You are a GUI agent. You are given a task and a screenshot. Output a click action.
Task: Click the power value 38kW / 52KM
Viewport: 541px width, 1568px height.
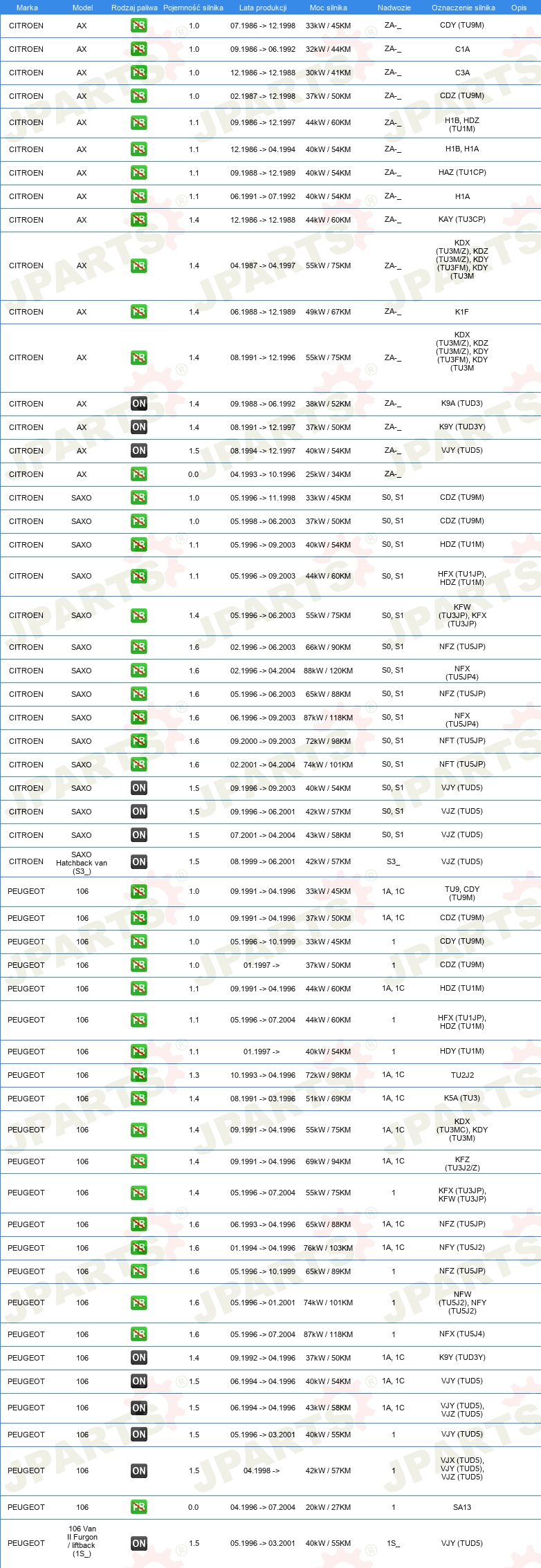coord(329,404)
